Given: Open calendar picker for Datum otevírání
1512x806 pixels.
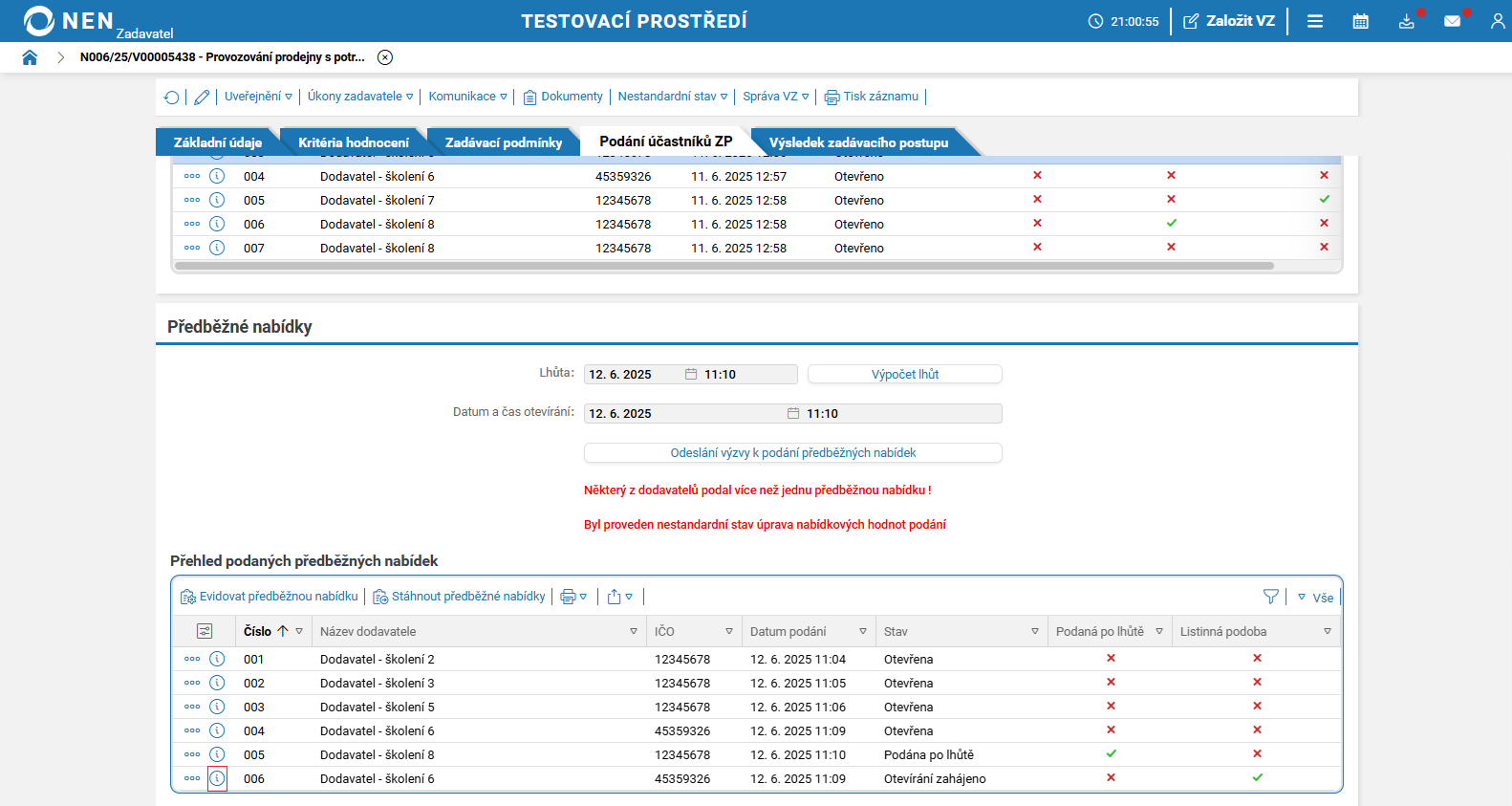Looking at the screenshot, I should coord(793,414).
